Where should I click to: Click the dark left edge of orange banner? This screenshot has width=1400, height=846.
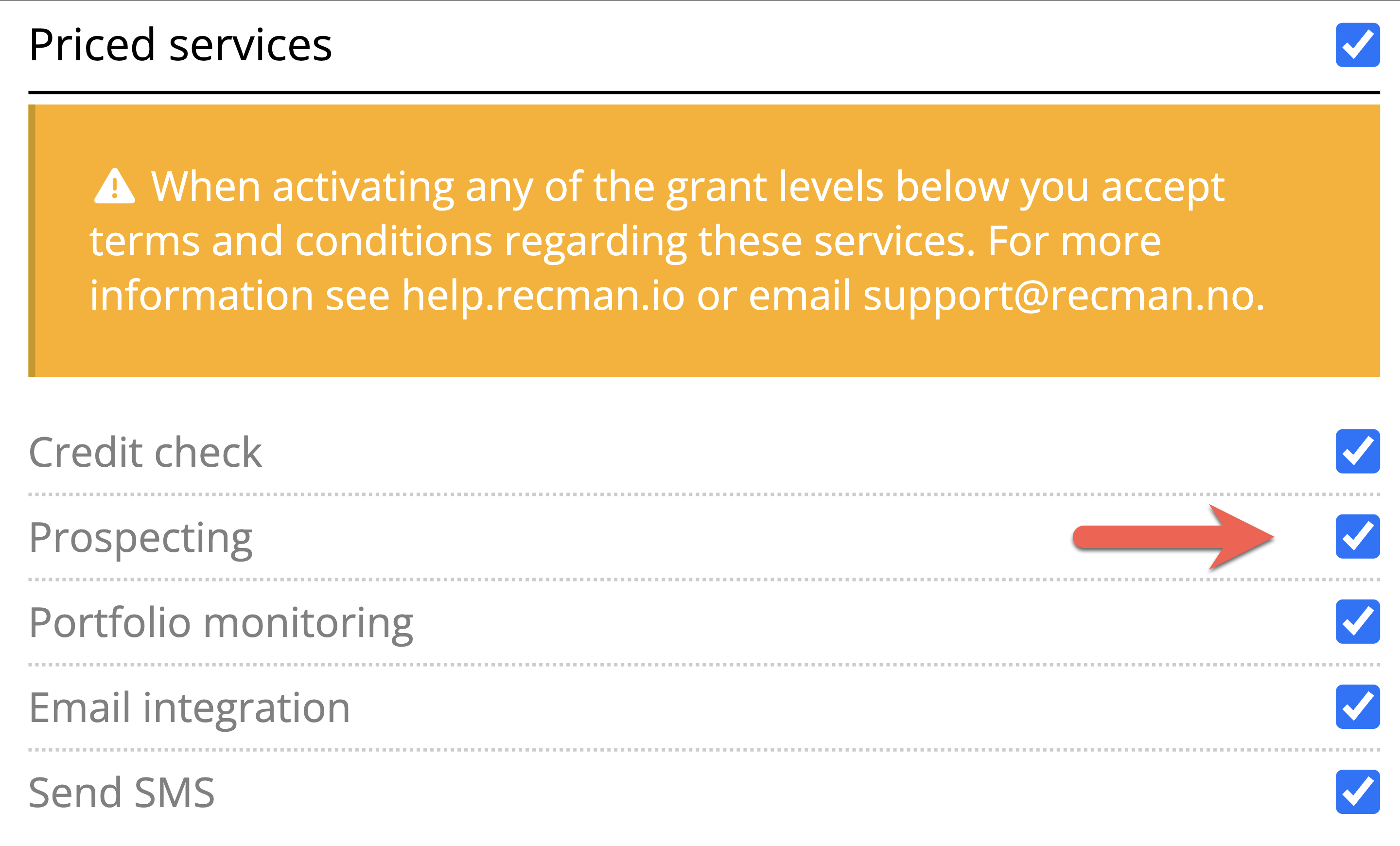[32, 240]
